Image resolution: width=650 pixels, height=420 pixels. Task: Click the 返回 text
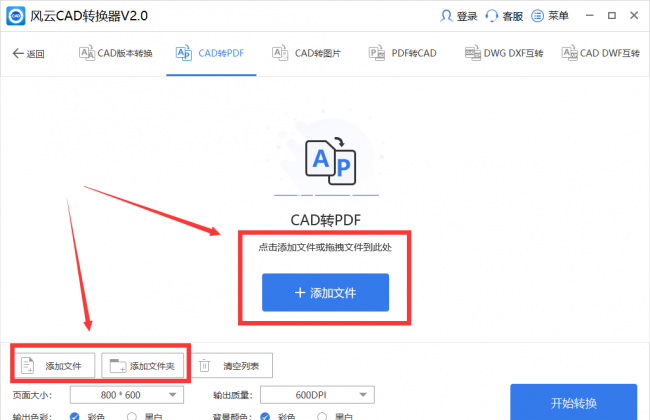pyautogui.click(x=35, y=54)
